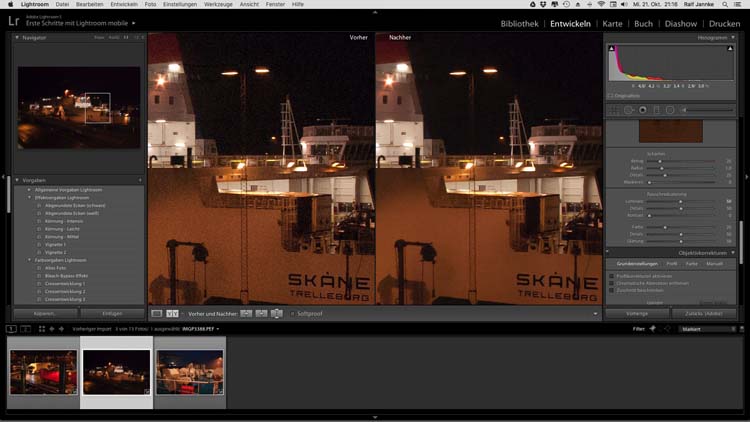Collapse the Navigator panel
750x422 pixels.
tap(18, 37)
